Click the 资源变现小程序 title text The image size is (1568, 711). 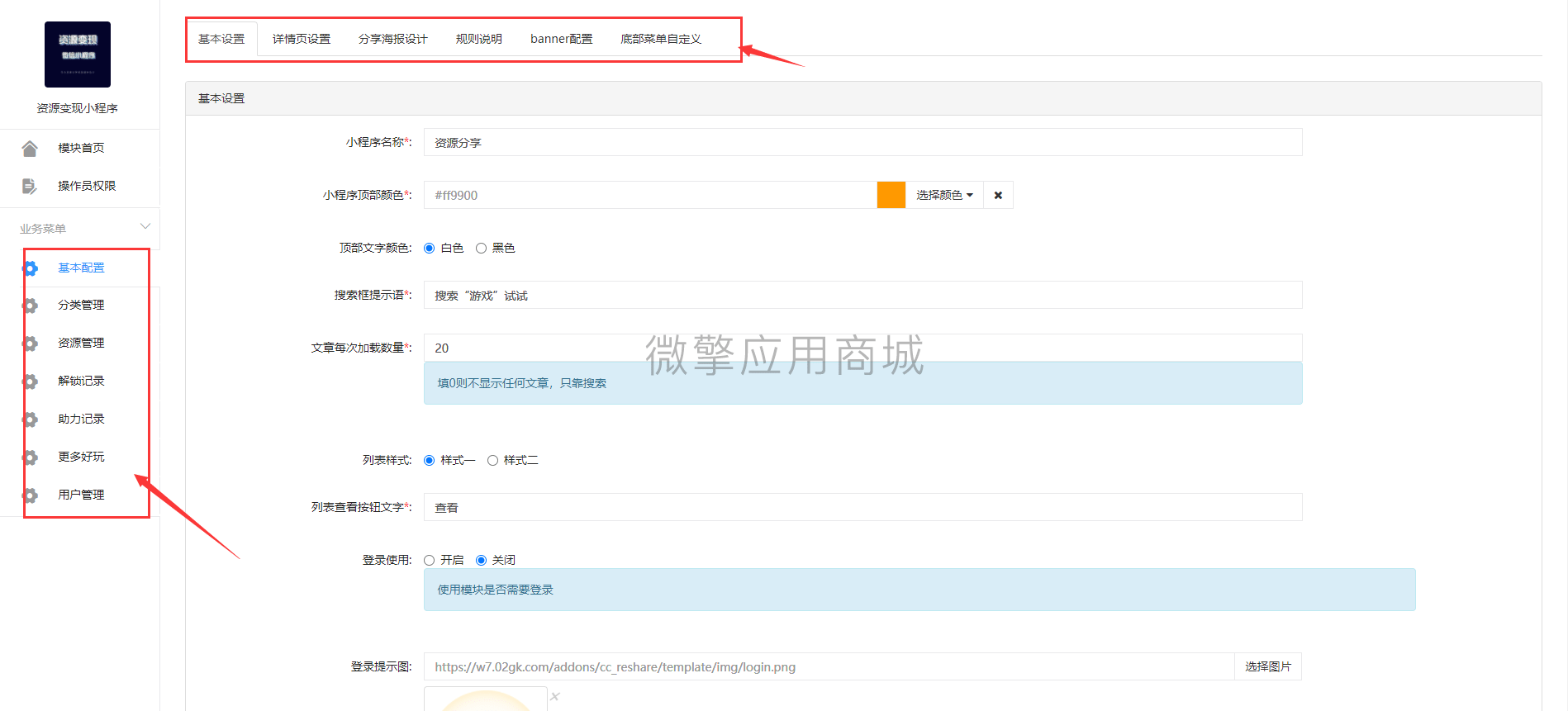click(78, 108)
